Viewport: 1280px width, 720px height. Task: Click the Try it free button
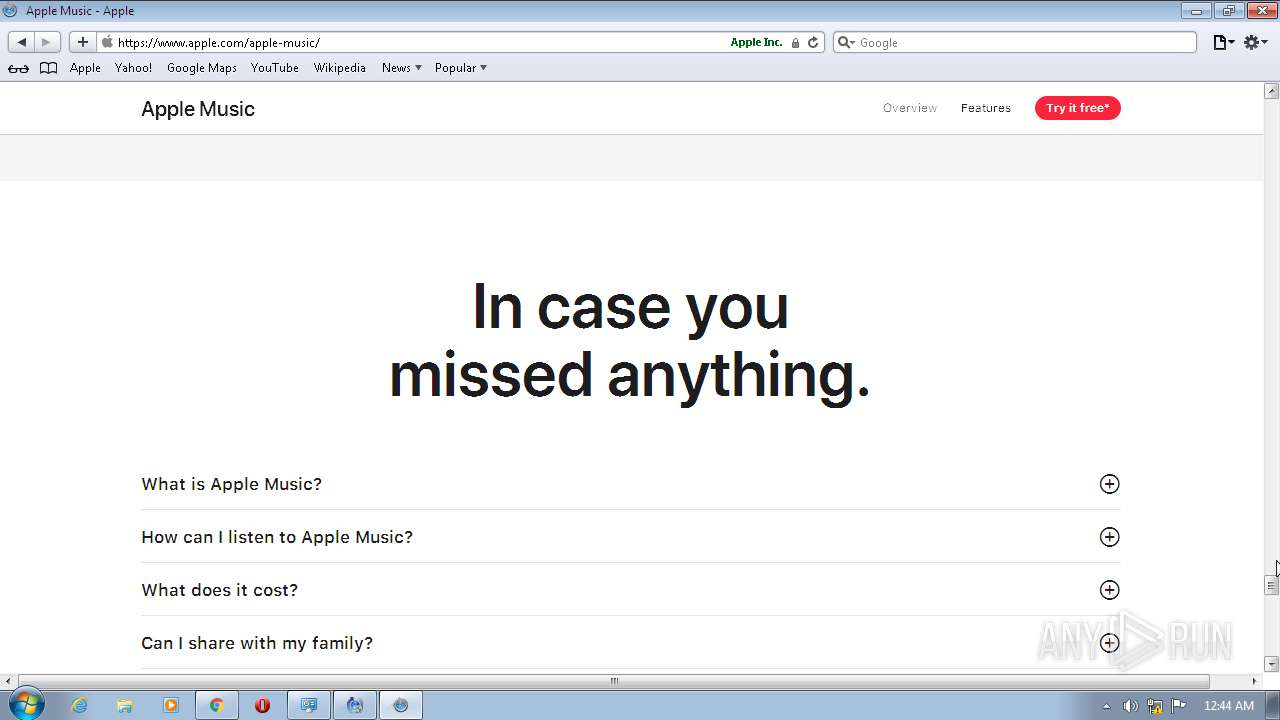coord(1077,108)
